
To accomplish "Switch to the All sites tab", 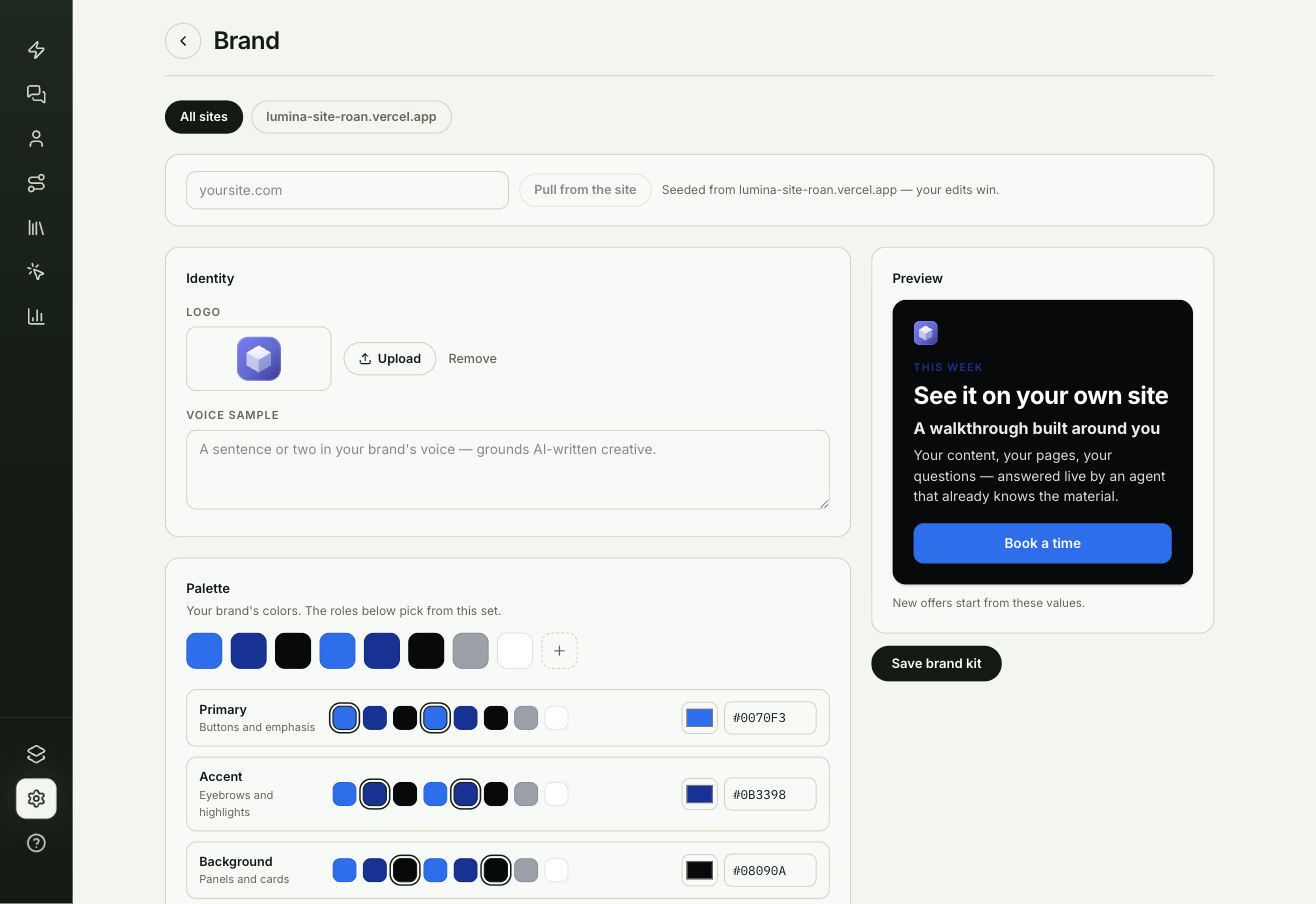I will pos(204,117).
